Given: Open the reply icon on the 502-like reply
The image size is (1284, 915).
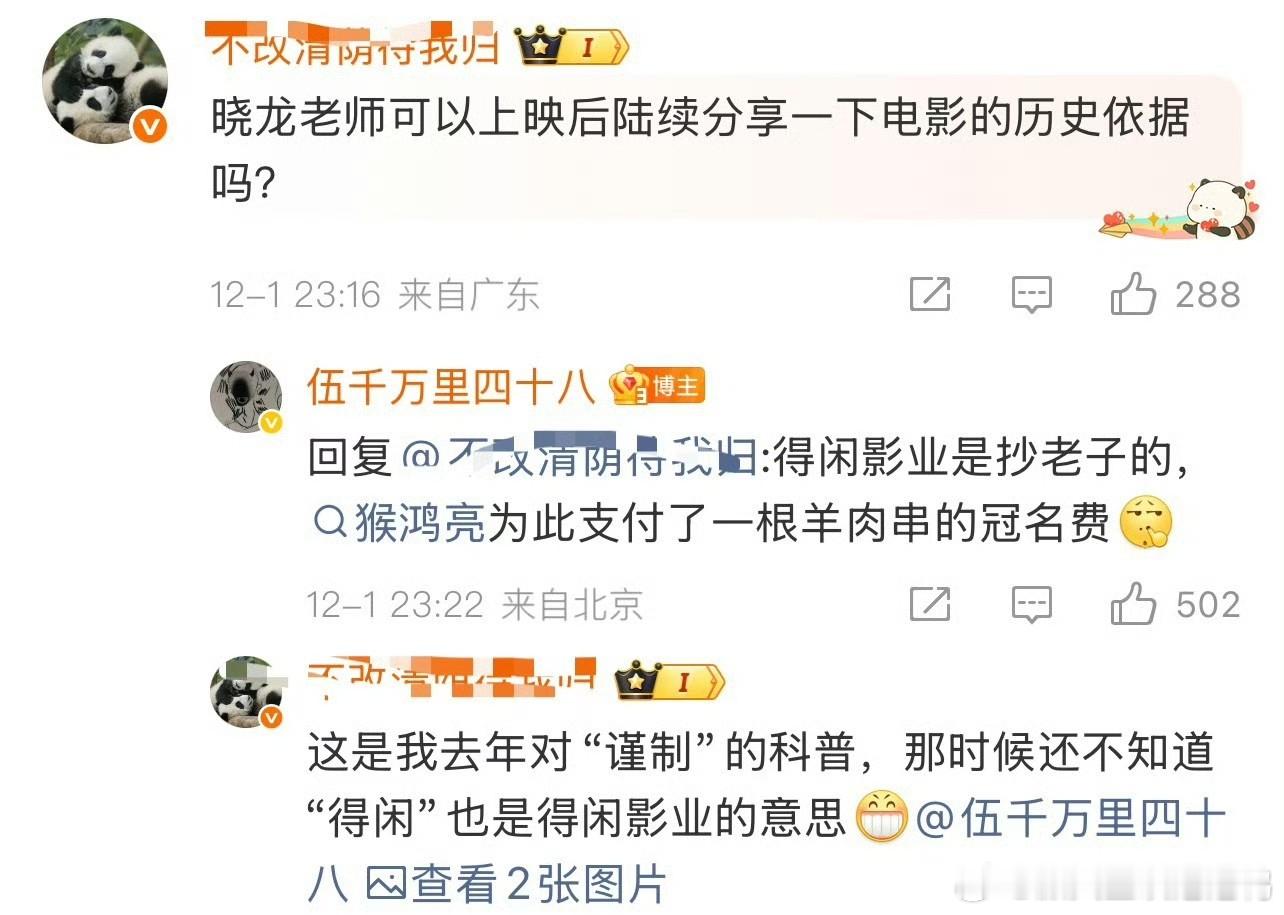Looking at the screenshot, I should pos(1031,605).
